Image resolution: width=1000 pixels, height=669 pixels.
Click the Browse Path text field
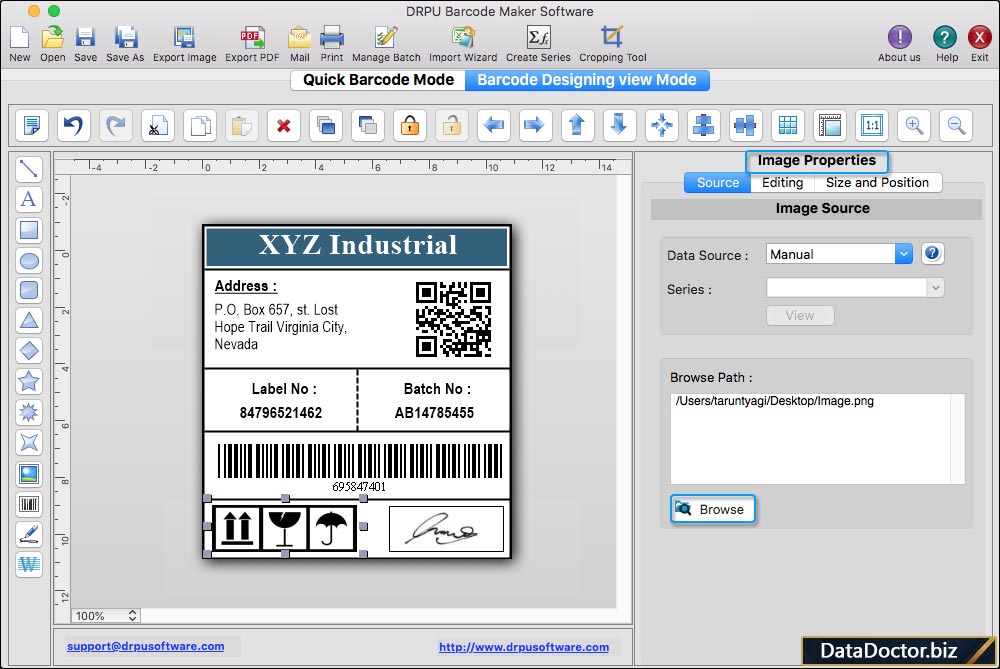coord(817,439)
